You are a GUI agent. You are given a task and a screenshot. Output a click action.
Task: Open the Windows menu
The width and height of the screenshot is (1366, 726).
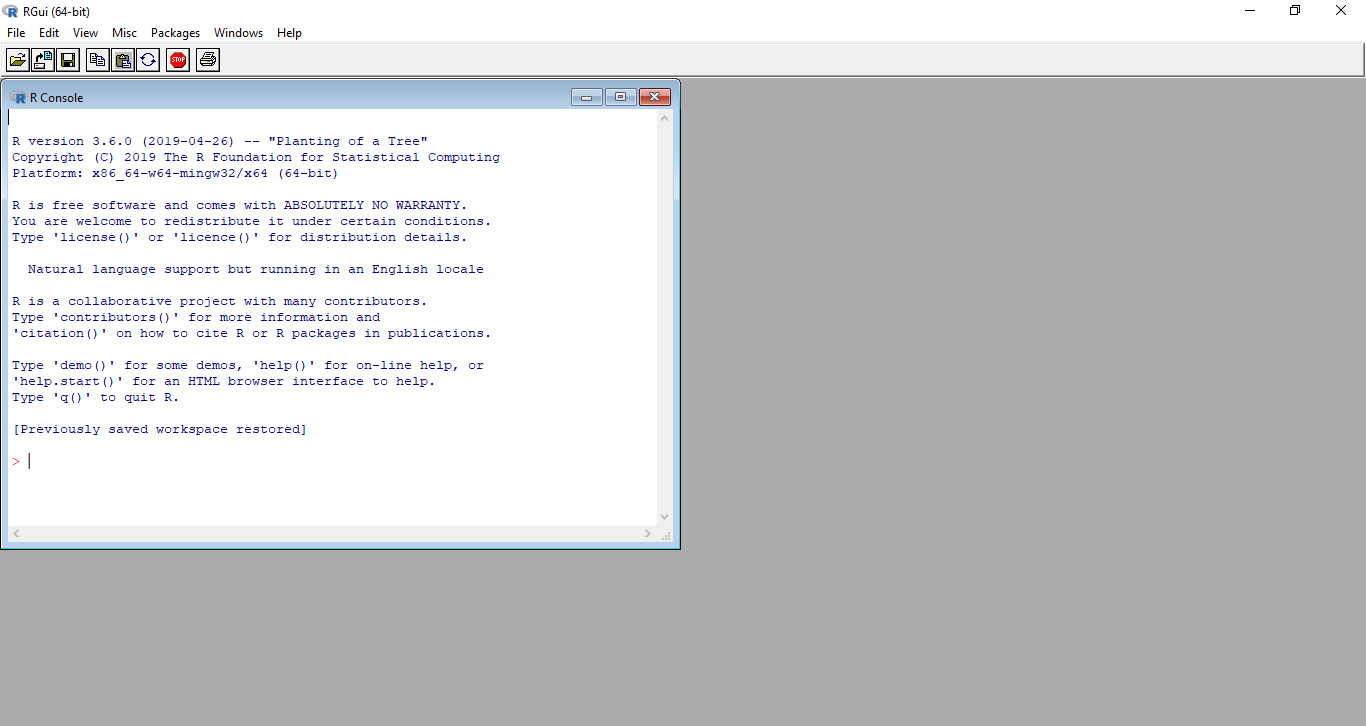click(x=238, y=33)
